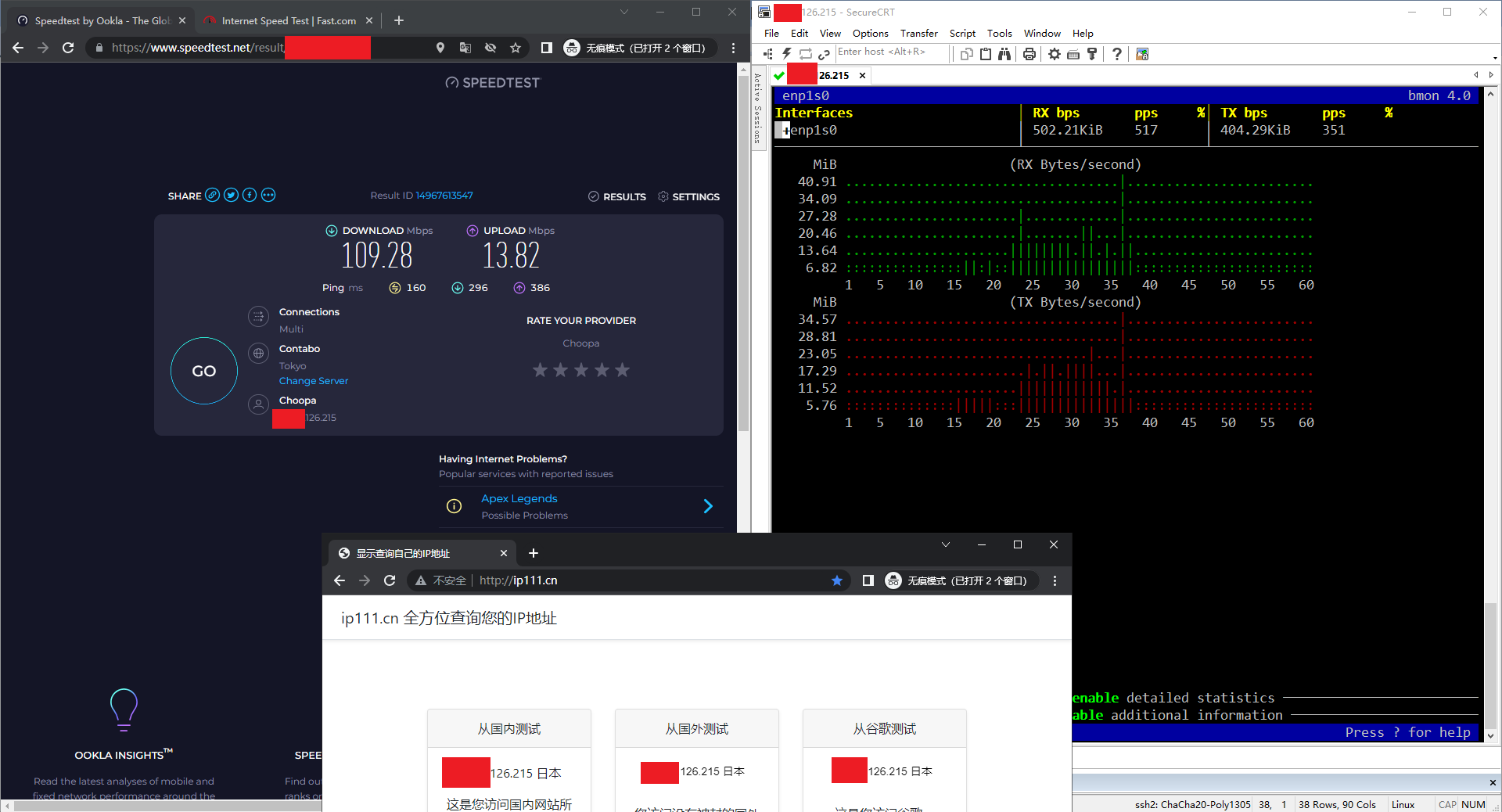1502x812 pixels.
Task: Click the SecureCRT terminal vertical scrollbar down arrow
Action: [1491, 735]
